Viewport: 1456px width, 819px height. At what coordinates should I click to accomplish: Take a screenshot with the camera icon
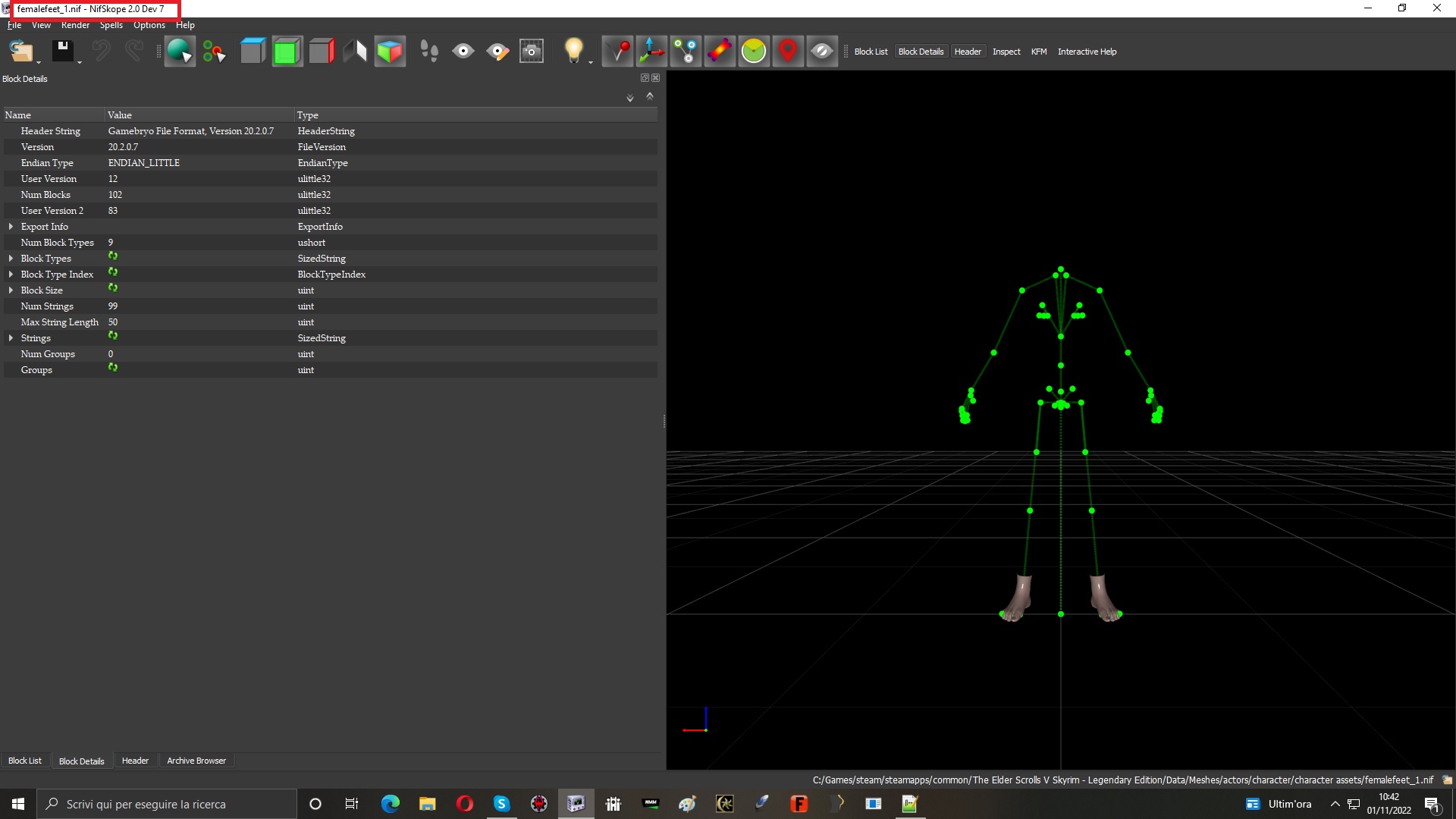click(x=532, y=52)
